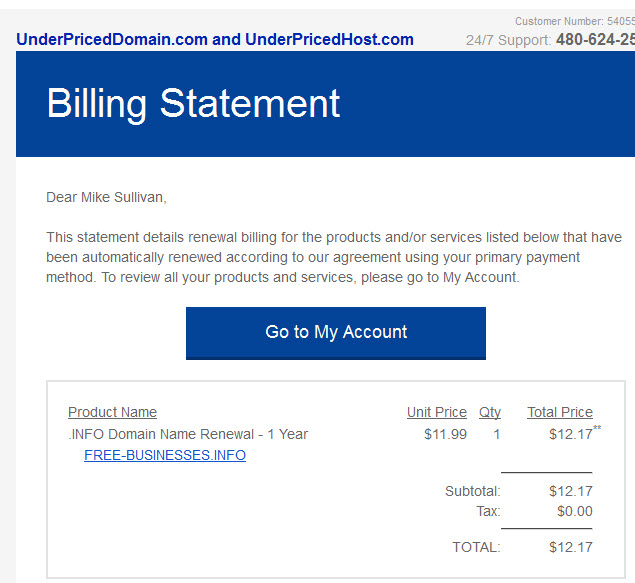The height and width of the screenshot is (583, 635).
Task: Click the Total Price column header
Action: point(560,412)
